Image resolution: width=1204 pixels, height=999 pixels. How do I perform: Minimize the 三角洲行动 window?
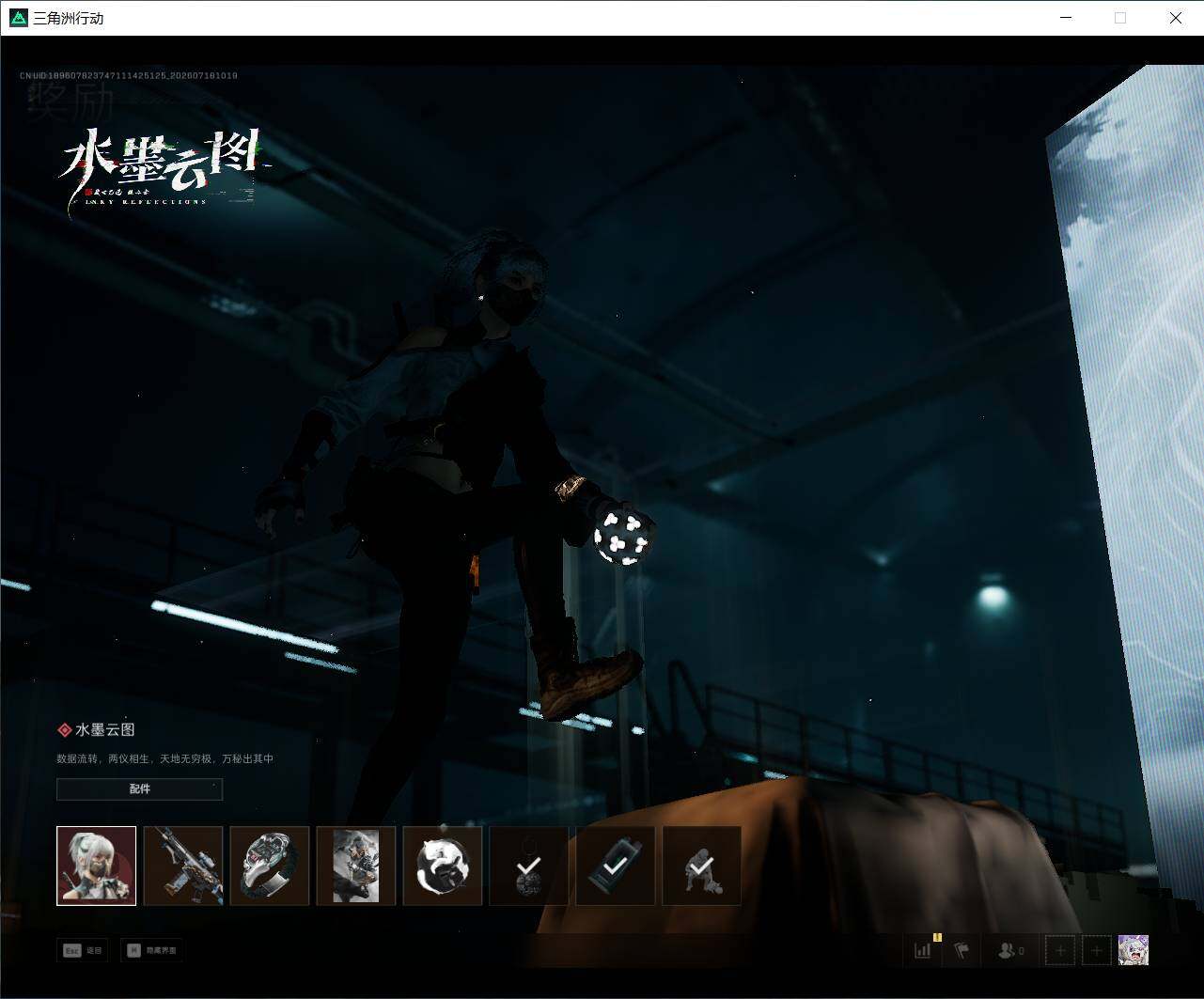click(1066, 18)
